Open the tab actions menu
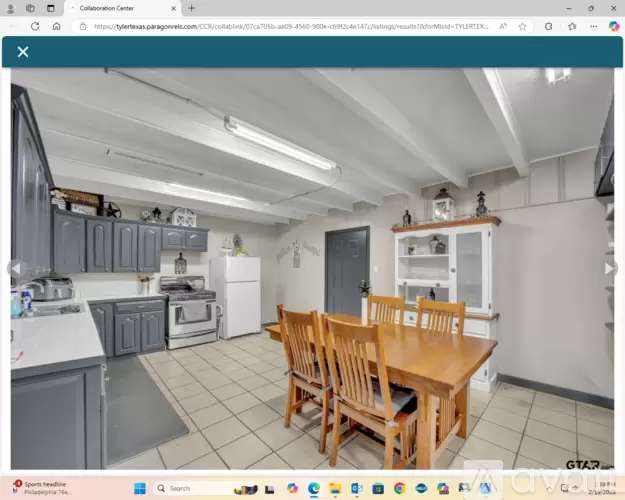This screenshot has width=625, height=500. pyautogui.click(x=51, y=8)
